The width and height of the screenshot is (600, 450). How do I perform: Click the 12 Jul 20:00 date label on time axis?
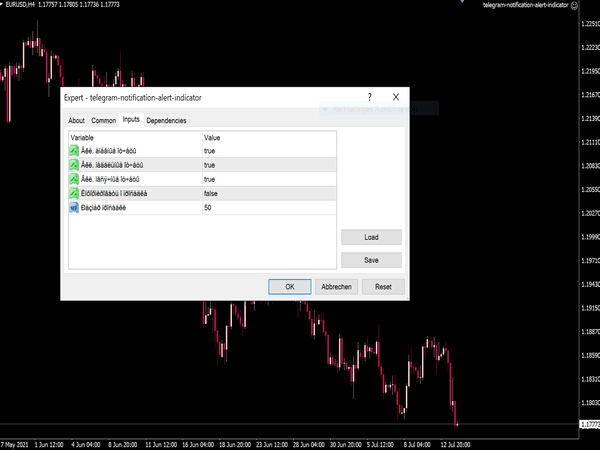[x=455, y=445]
